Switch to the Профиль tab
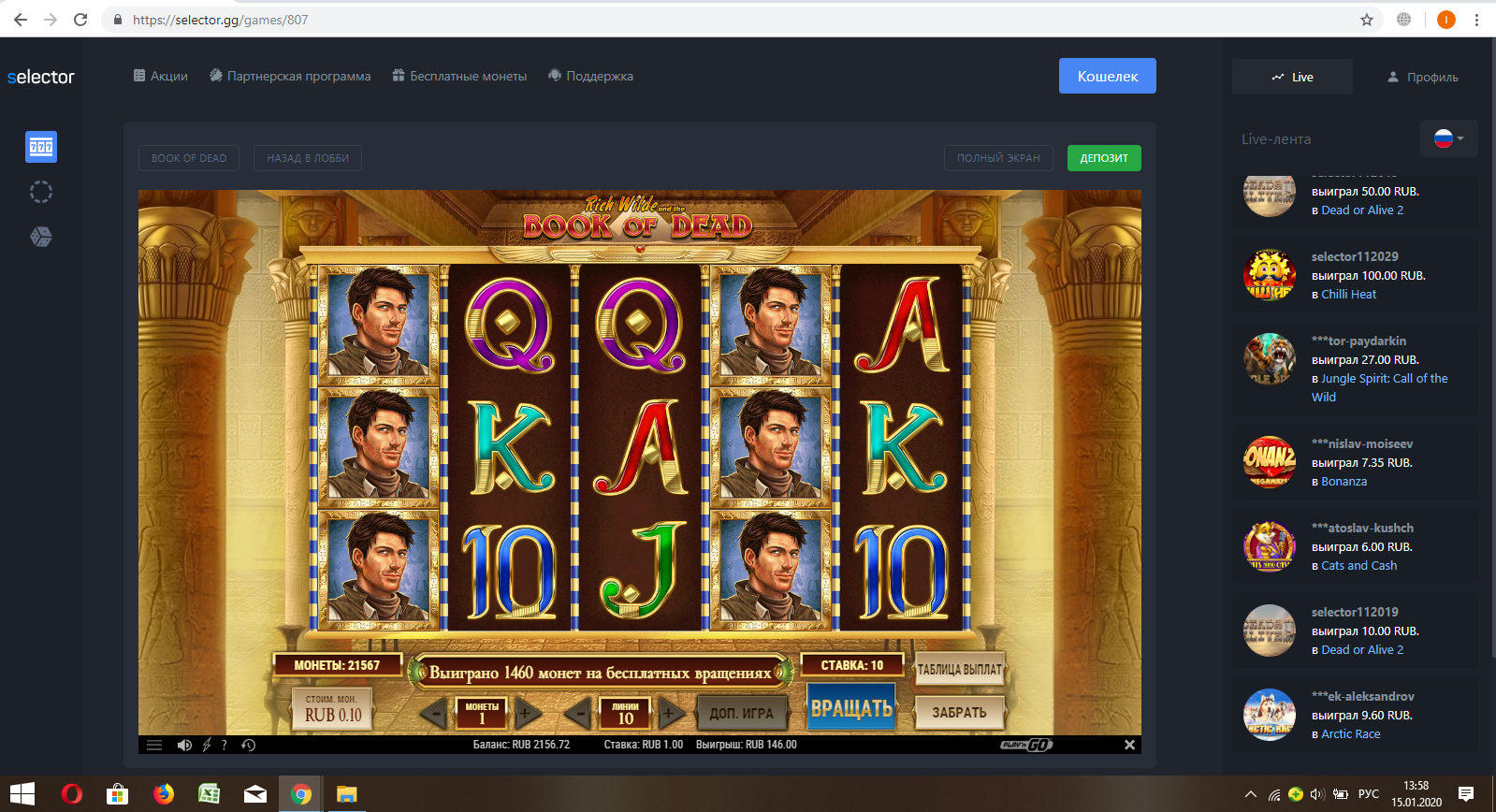 [x=1422, y=77]
